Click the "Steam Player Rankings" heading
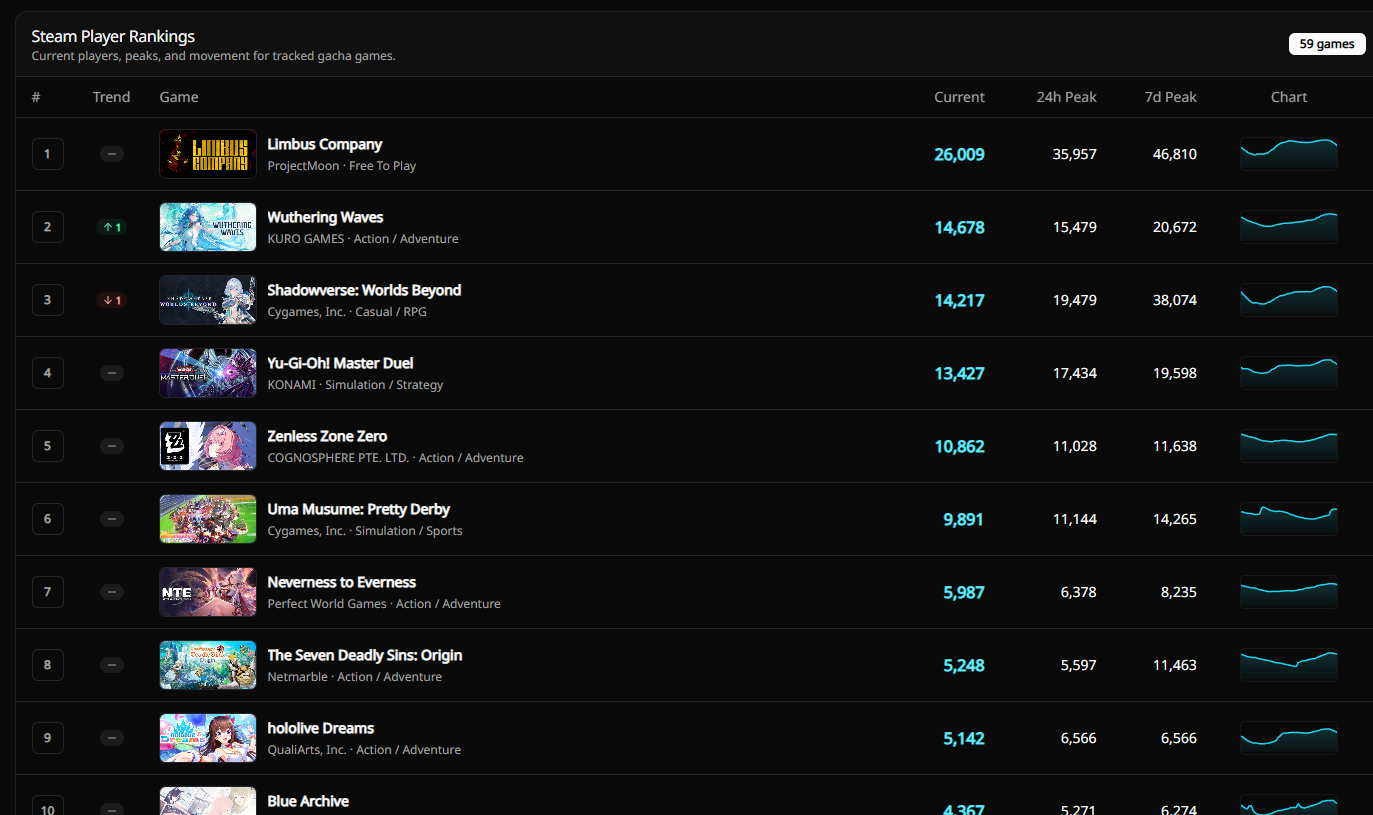Viewport: 1373px width, 815px height. (x=113, y=37)
